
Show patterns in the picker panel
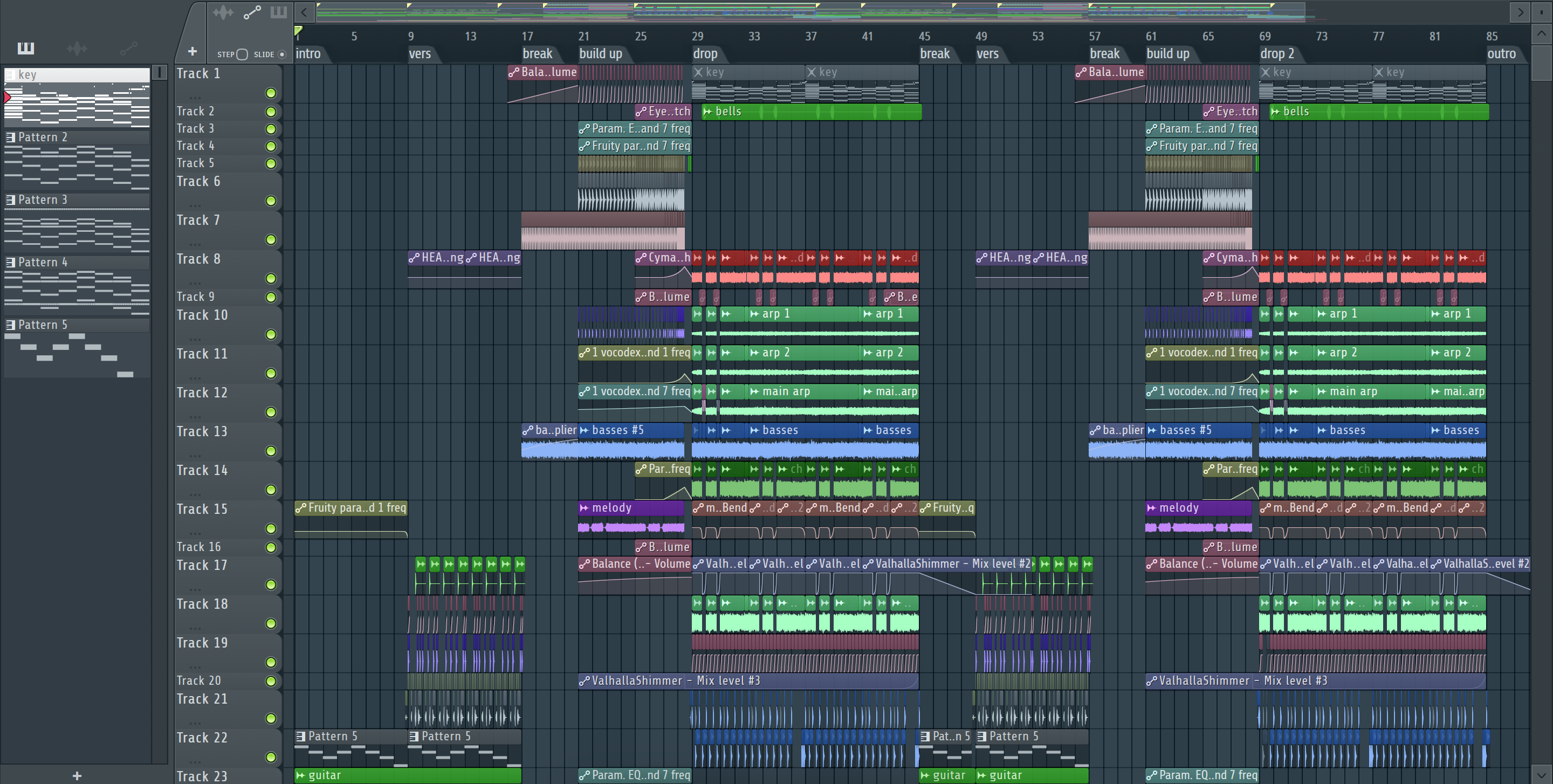pyautogui.click(x=25, y=48)
